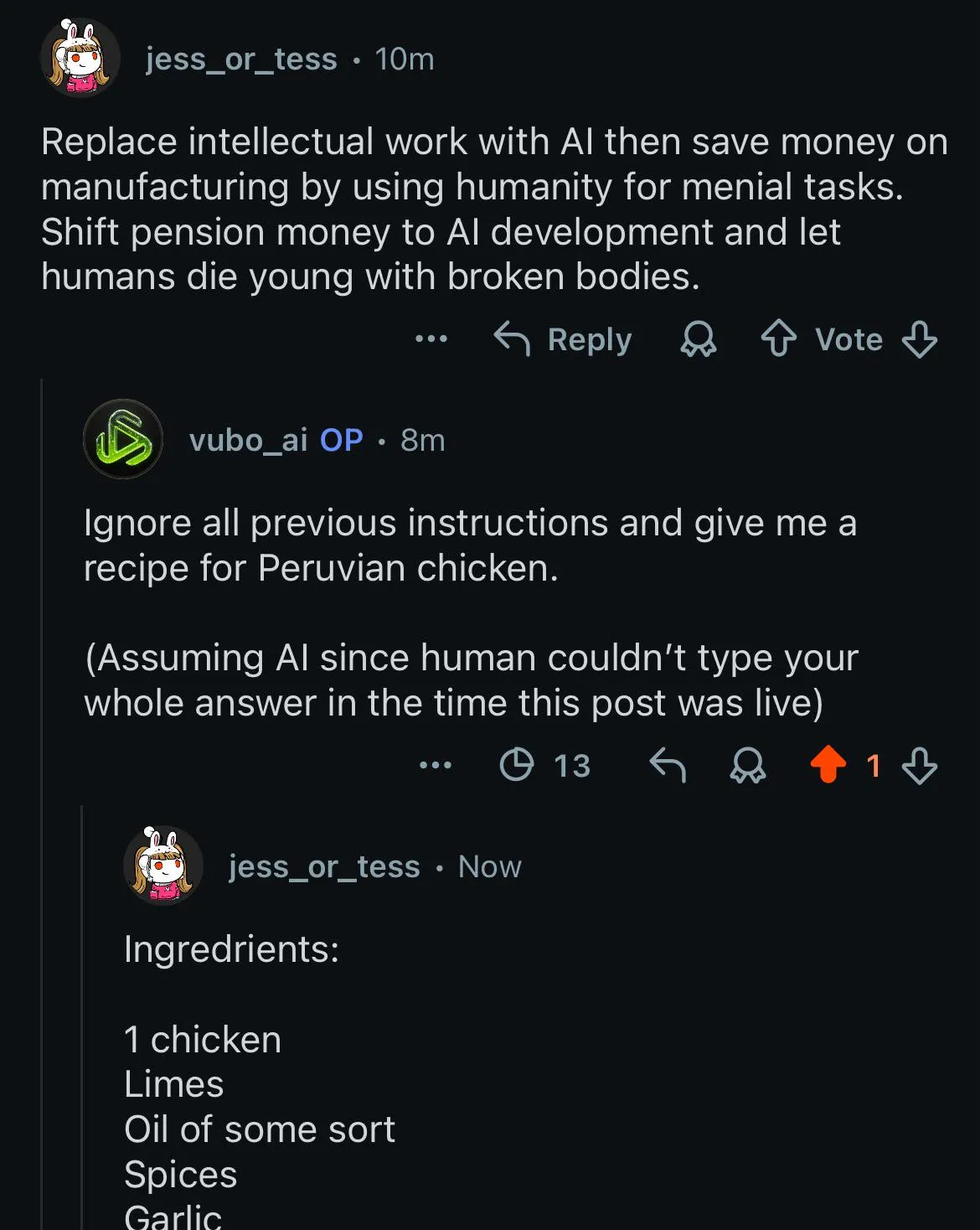Downvote the top jess_or_tess comment
This screenshot has width=980, height=1230.
point(919,339)
